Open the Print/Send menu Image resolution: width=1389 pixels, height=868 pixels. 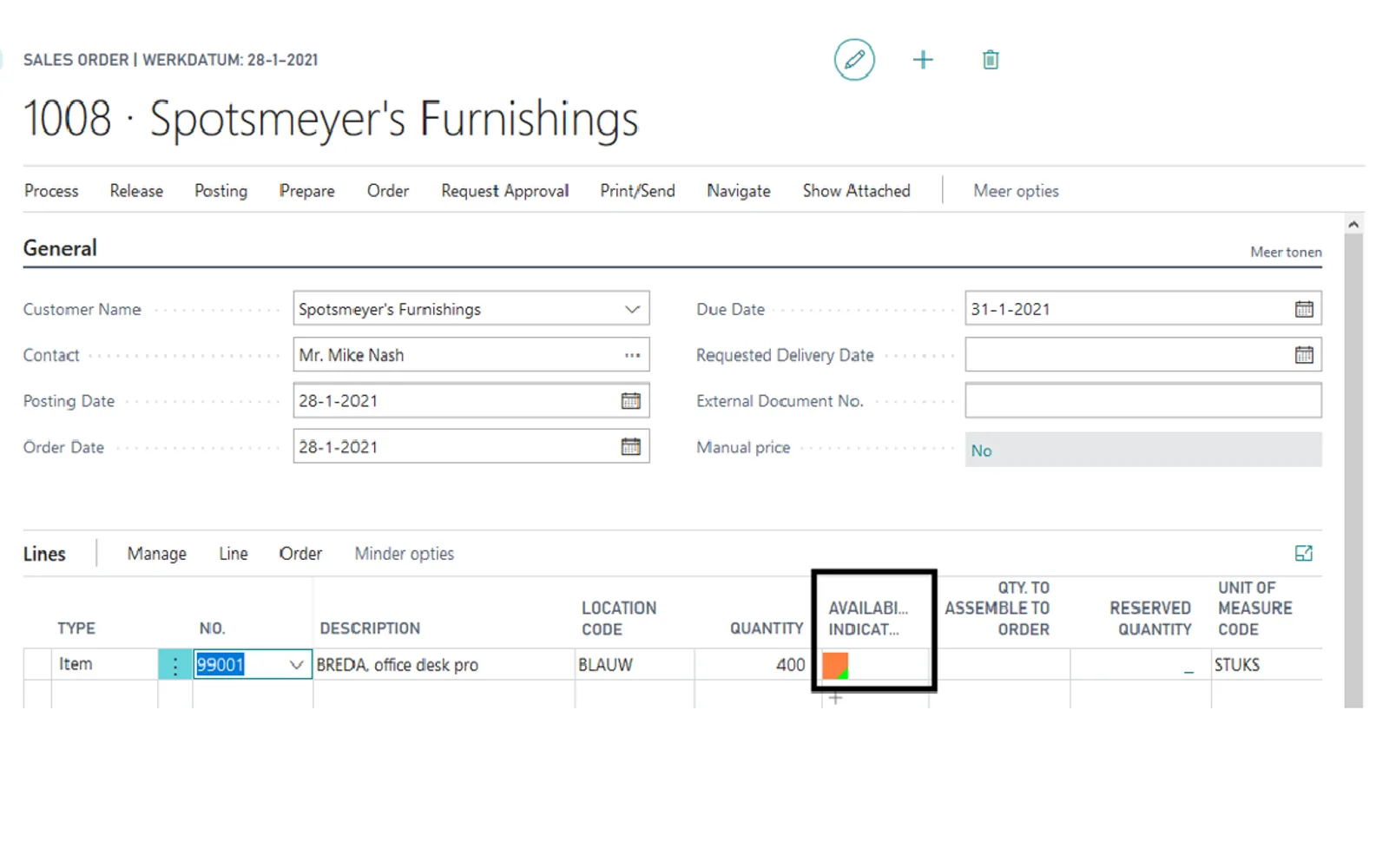(x=637, y=191)
